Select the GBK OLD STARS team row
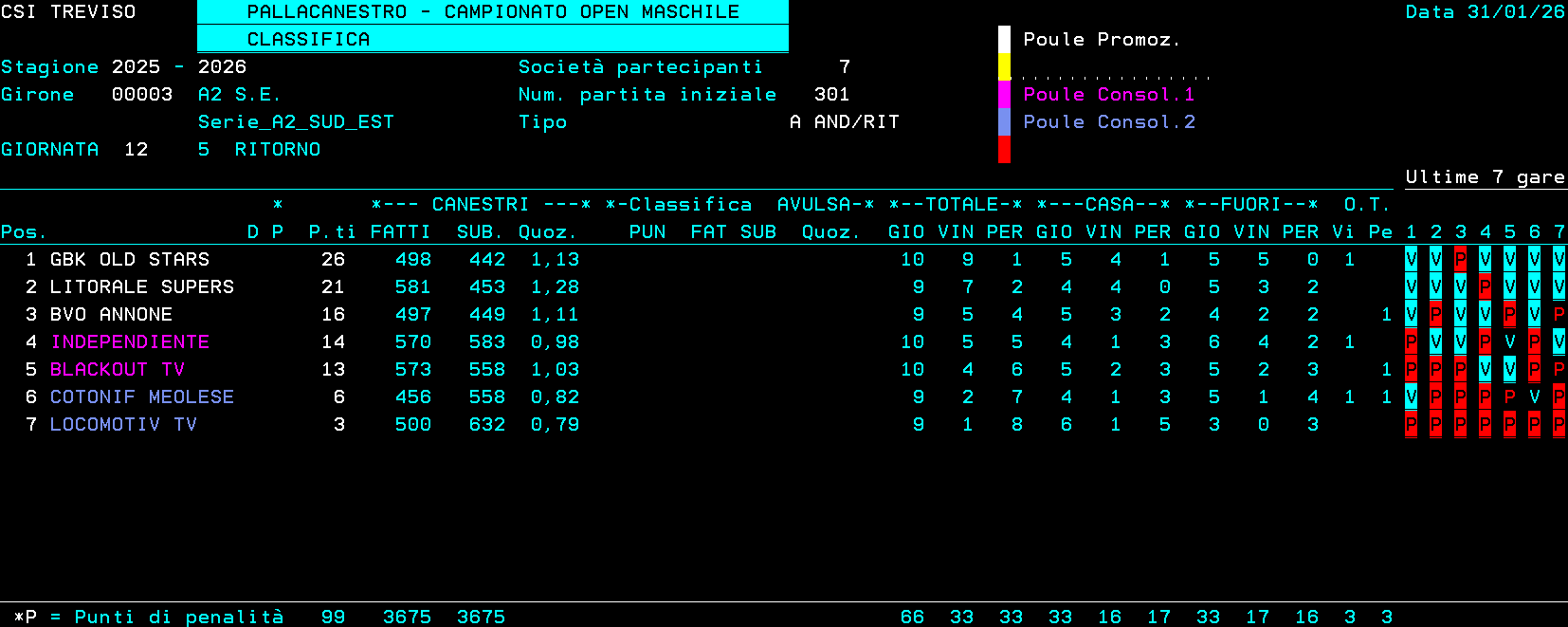This screenshot has width=1568, height=627. 129,259
